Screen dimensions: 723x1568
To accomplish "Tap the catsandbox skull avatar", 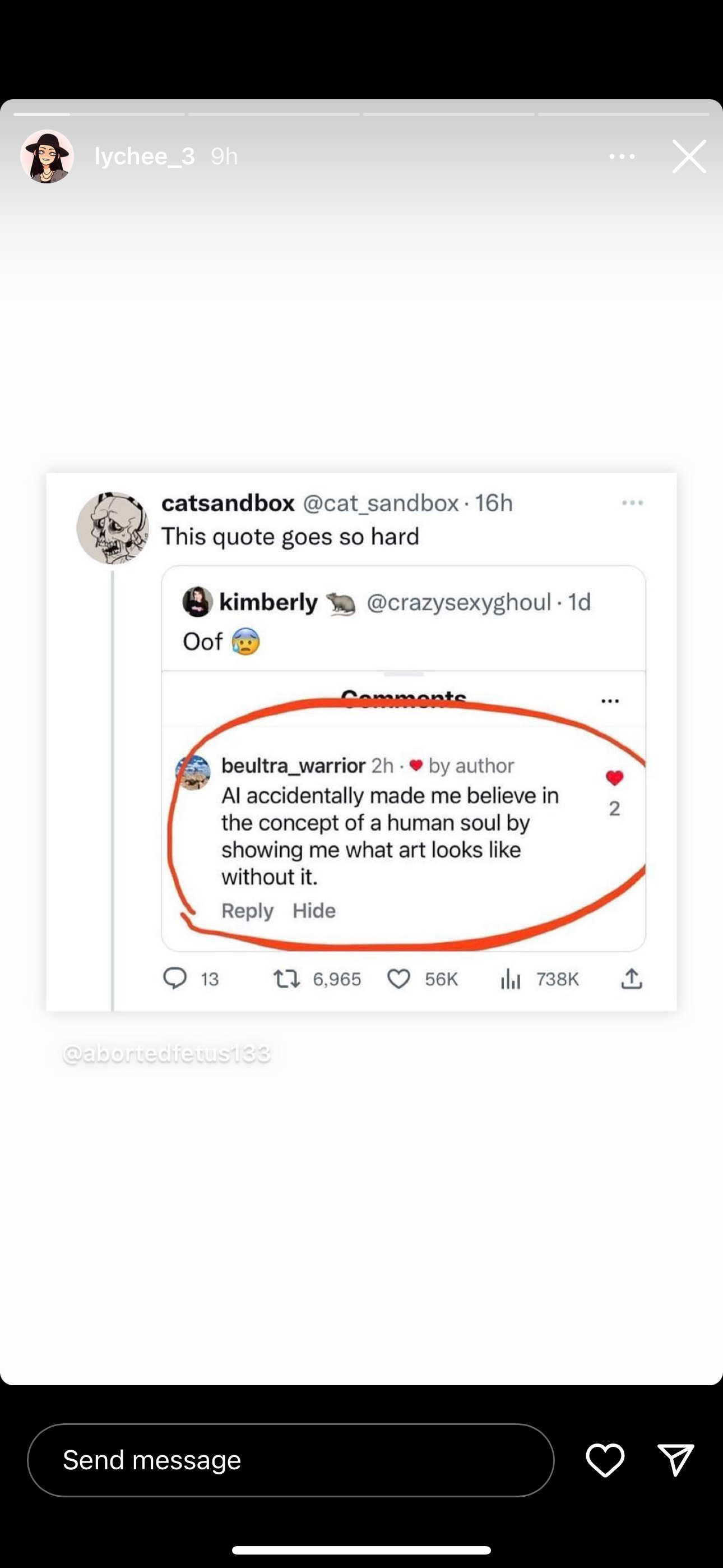I will click(x=113, y=528).
